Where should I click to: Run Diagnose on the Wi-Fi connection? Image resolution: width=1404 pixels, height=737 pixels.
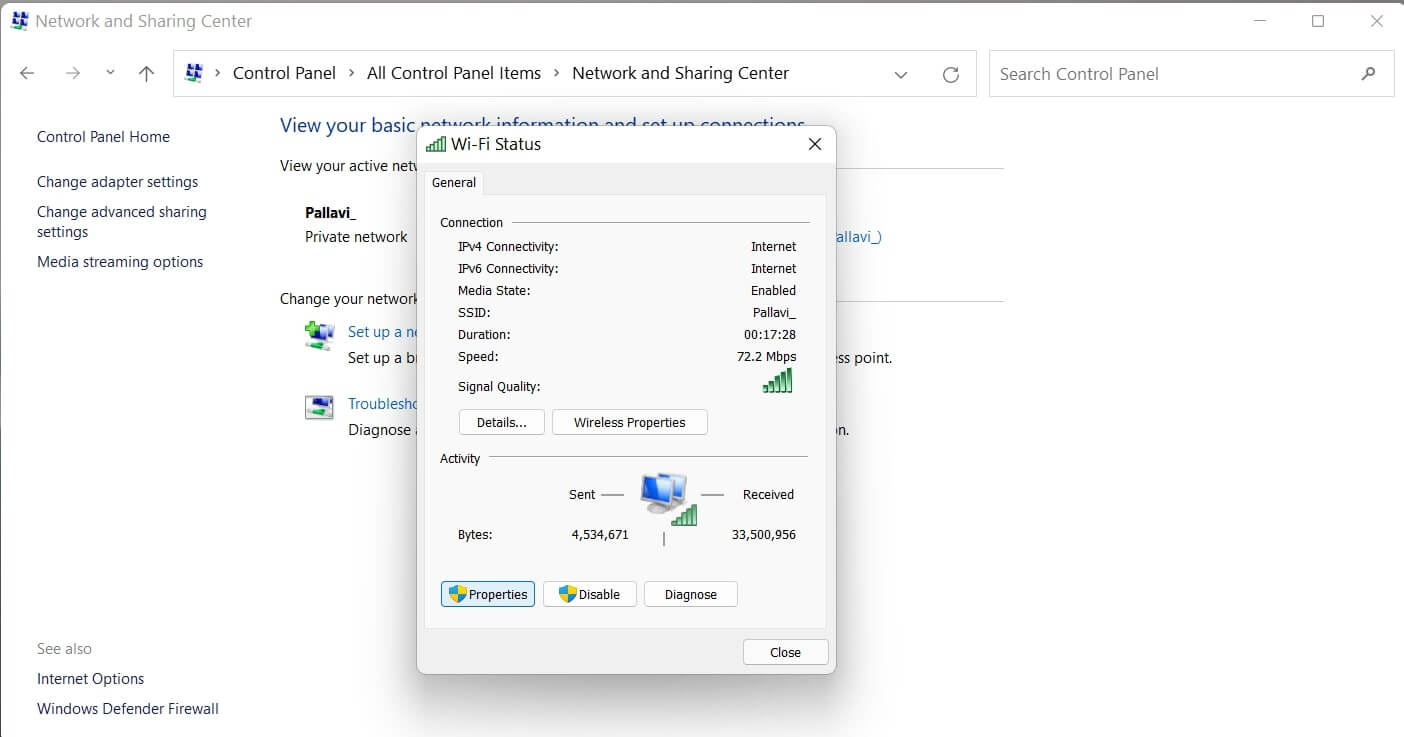690,594
